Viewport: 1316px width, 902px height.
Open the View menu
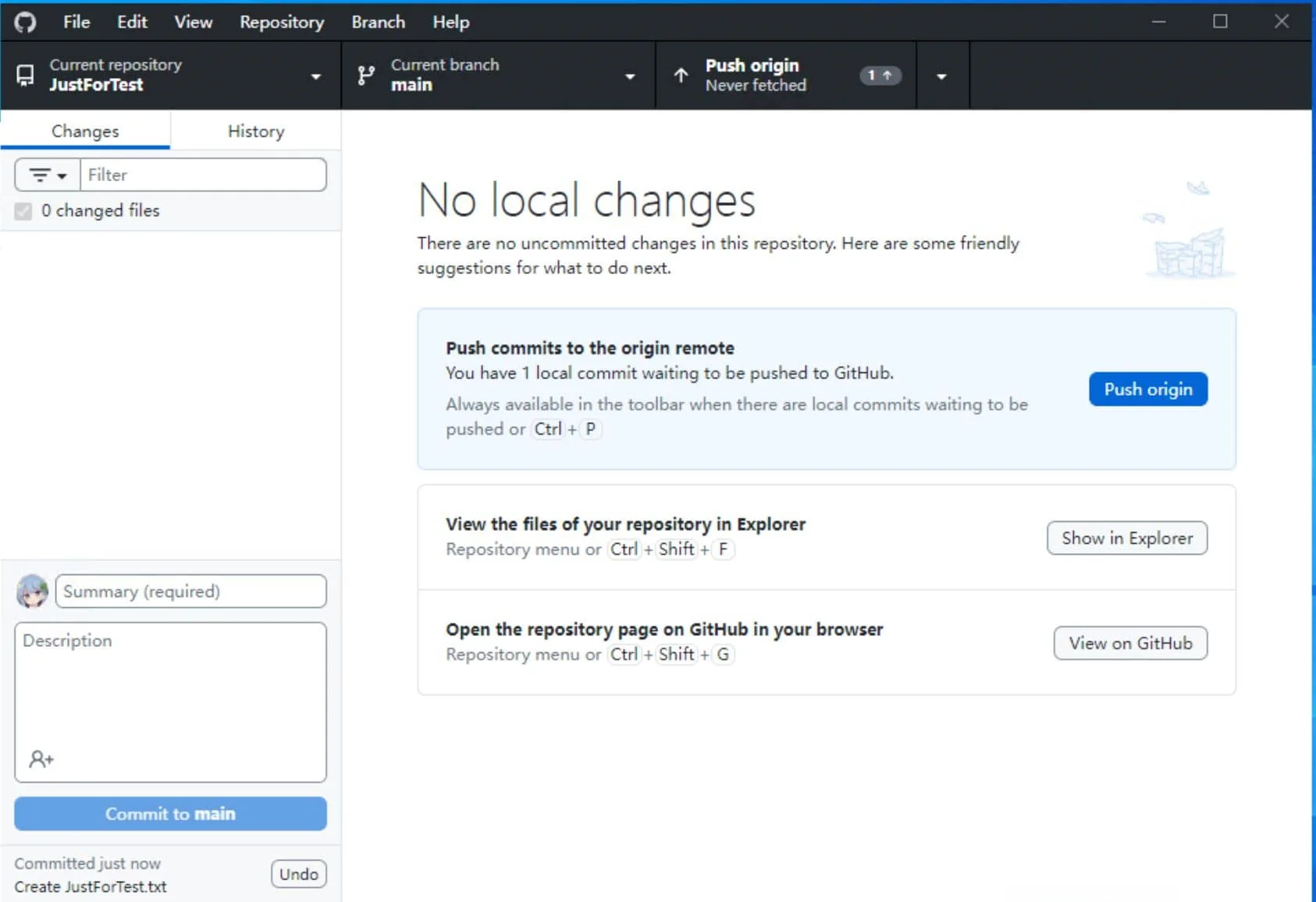click(193, 22)
